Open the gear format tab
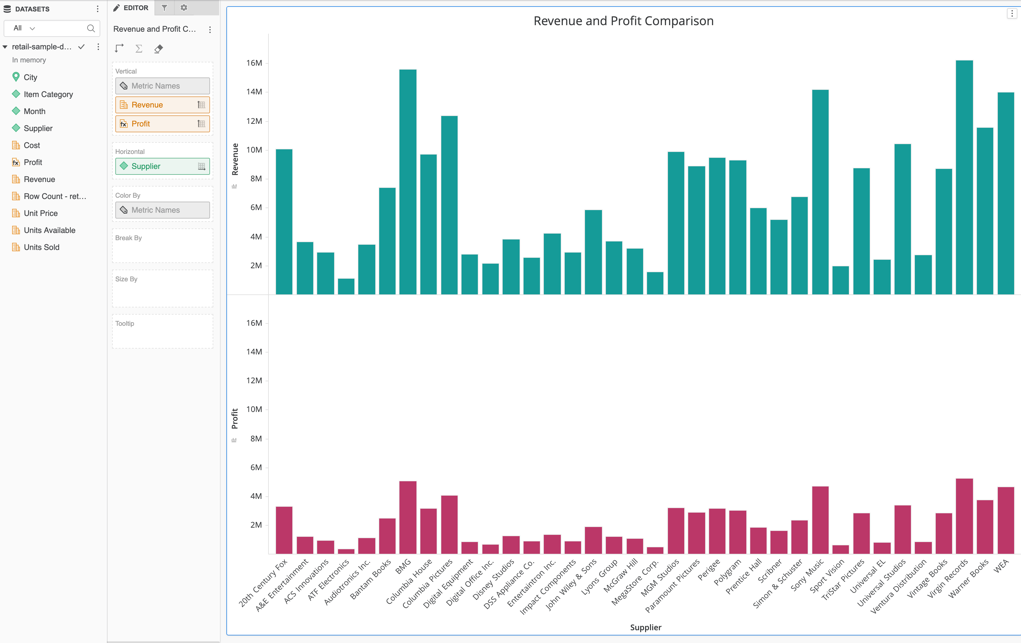This screenshot has height=643, width=1021. pos(184,8)
